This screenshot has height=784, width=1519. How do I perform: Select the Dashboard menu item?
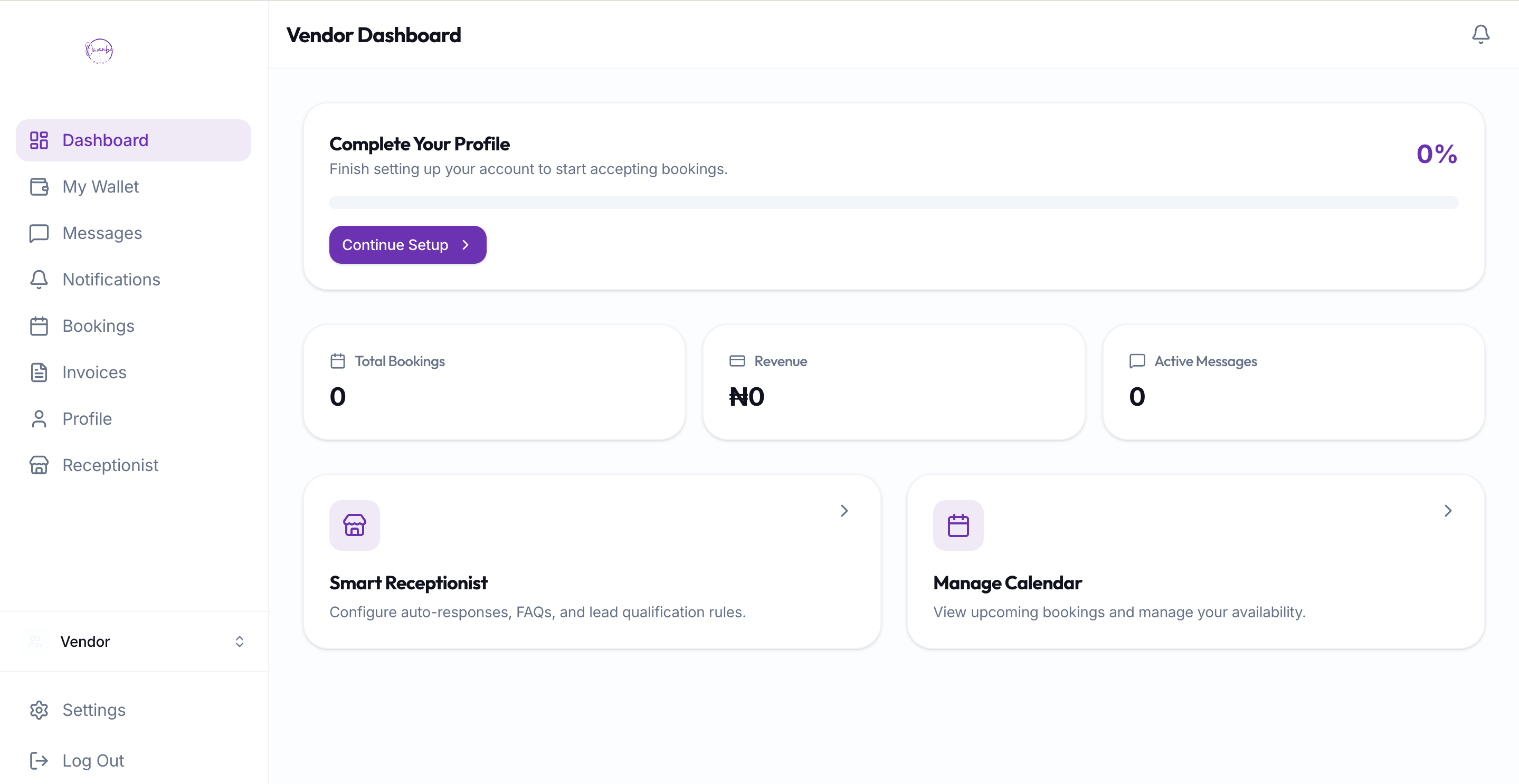(105, 140)
